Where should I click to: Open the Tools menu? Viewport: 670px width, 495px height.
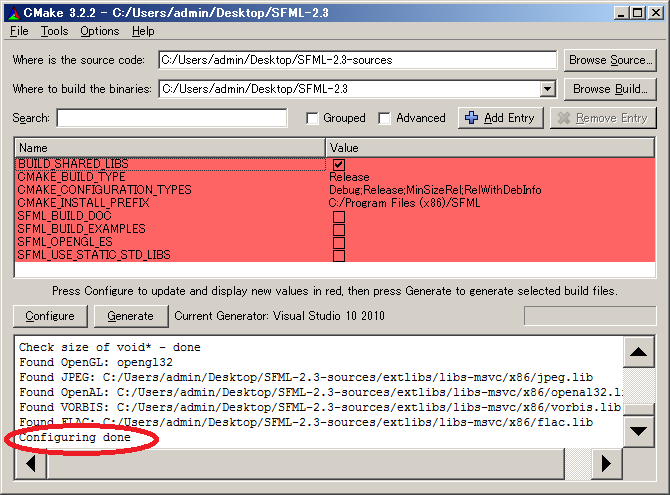click(54, 31)
